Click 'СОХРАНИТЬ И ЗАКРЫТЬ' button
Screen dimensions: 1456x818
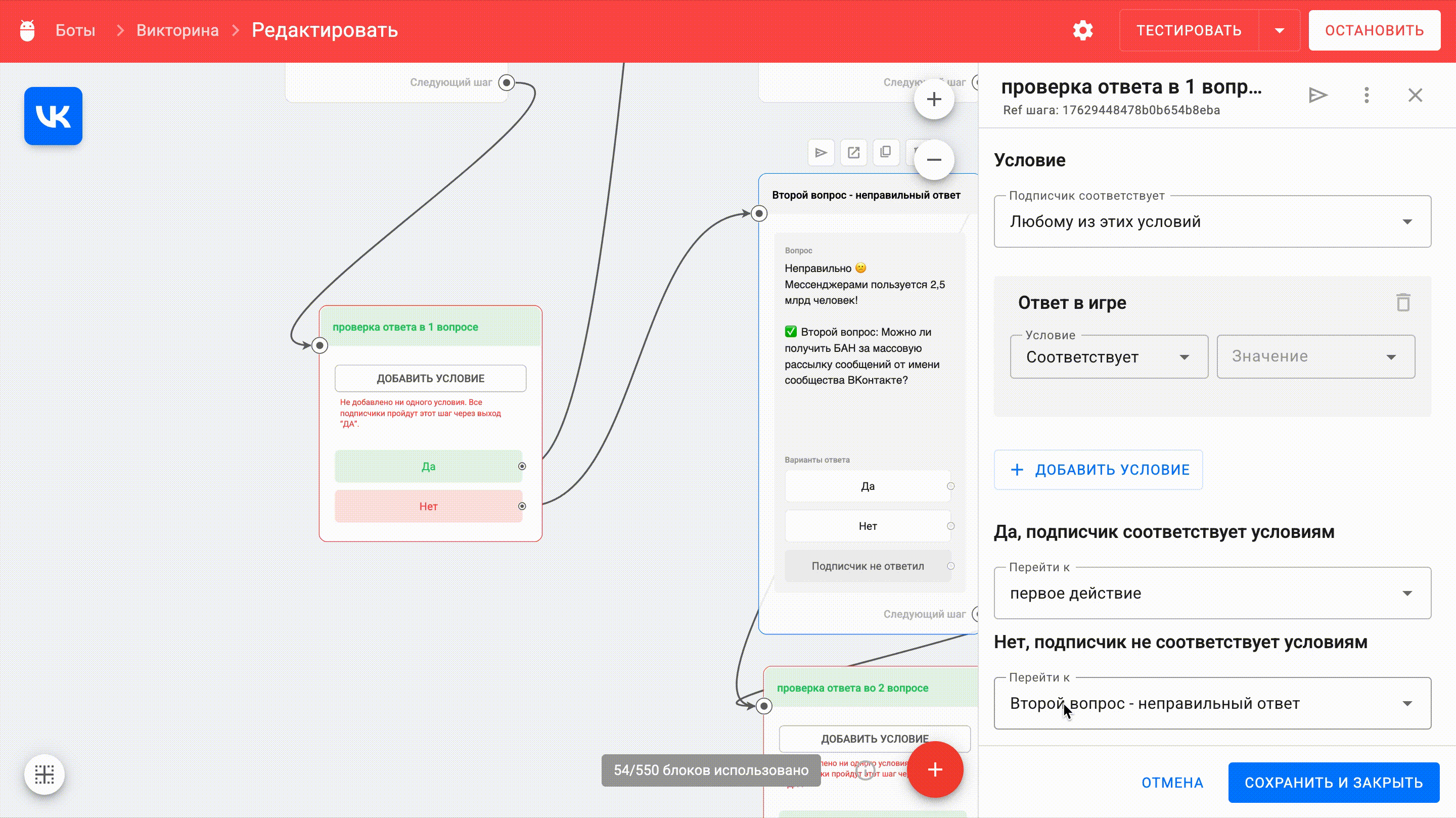pos(1333,783)
